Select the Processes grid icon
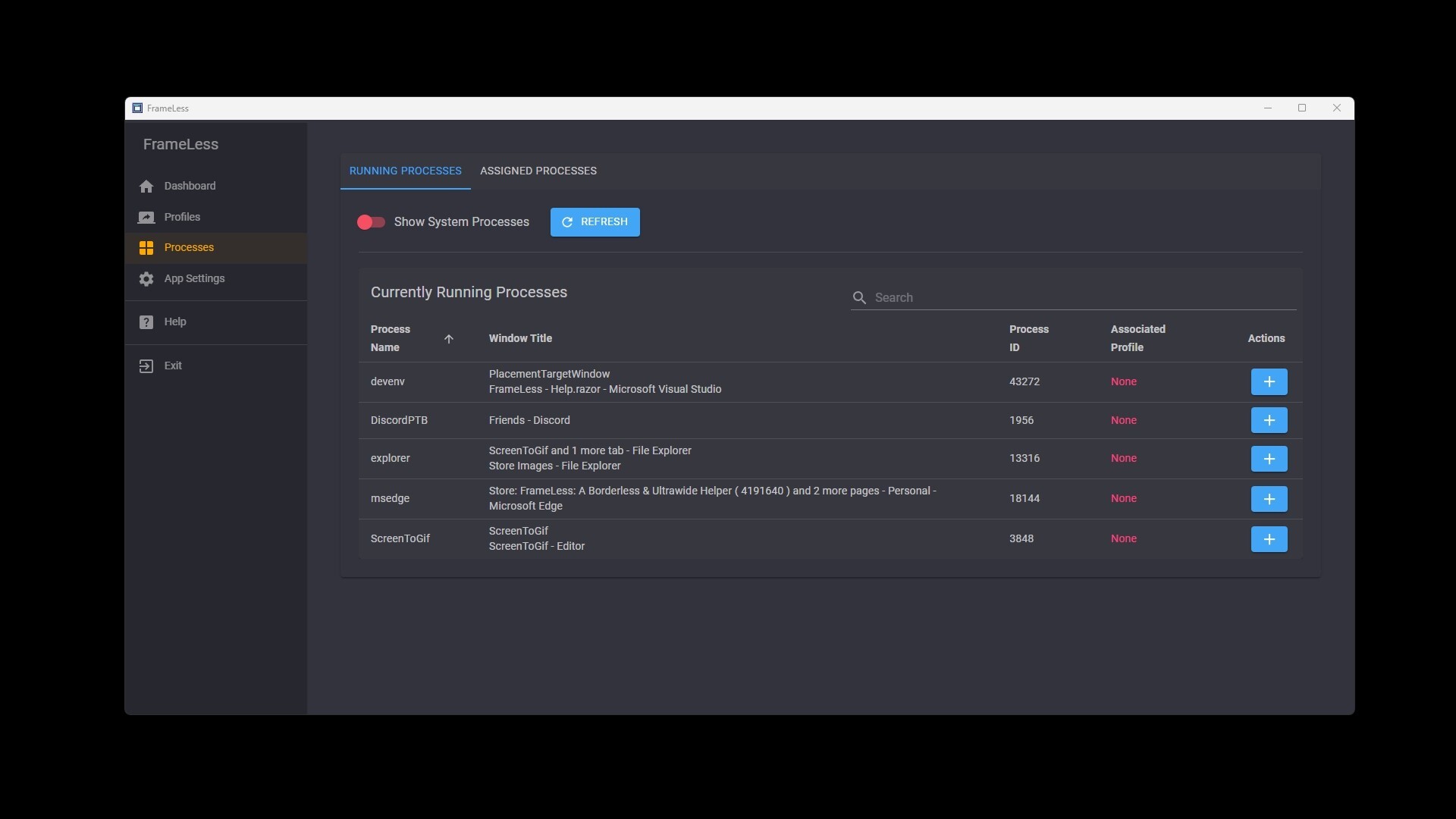Image resolution: width=1456 pixels, height=819 pixels. click(x=146, y=247)
